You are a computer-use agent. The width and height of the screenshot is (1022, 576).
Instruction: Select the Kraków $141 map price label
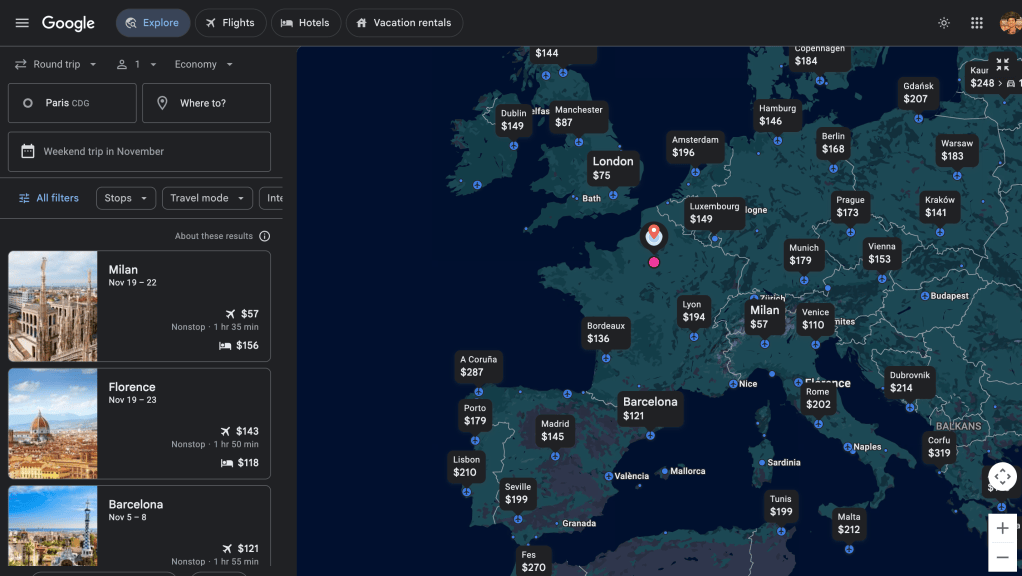[x=939, y=207]
